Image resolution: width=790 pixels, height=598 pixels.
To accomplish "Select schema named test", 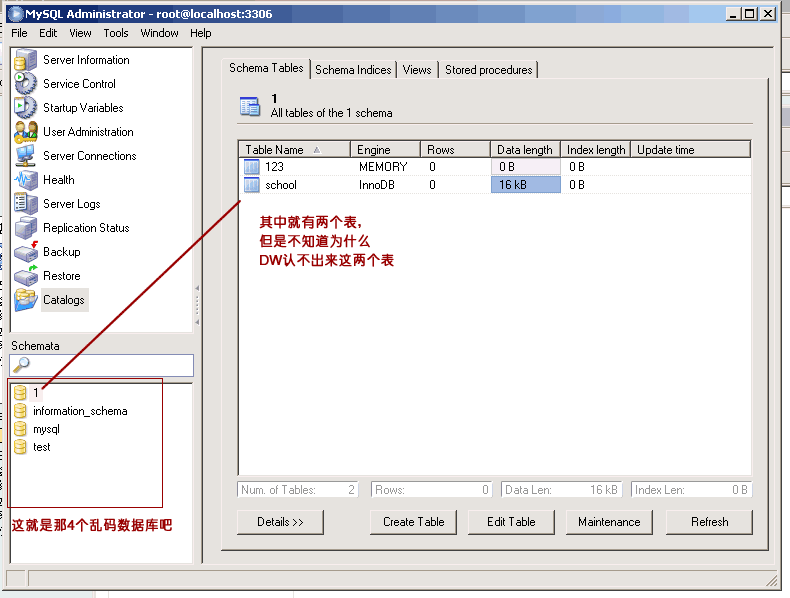I will pos(42,447).
